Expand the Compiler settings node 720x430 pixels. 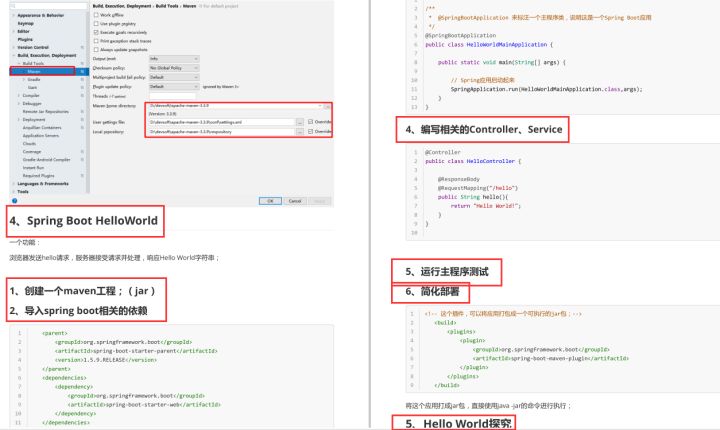coord(19,96)
